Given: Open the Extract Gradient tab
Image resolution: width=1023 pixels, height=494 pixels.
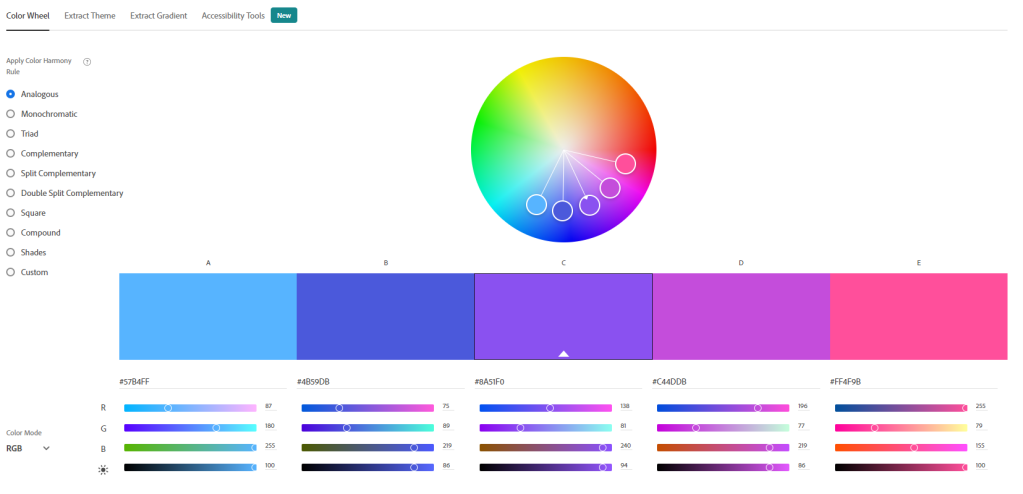Looking at the screenshot, I should point(158,16).
